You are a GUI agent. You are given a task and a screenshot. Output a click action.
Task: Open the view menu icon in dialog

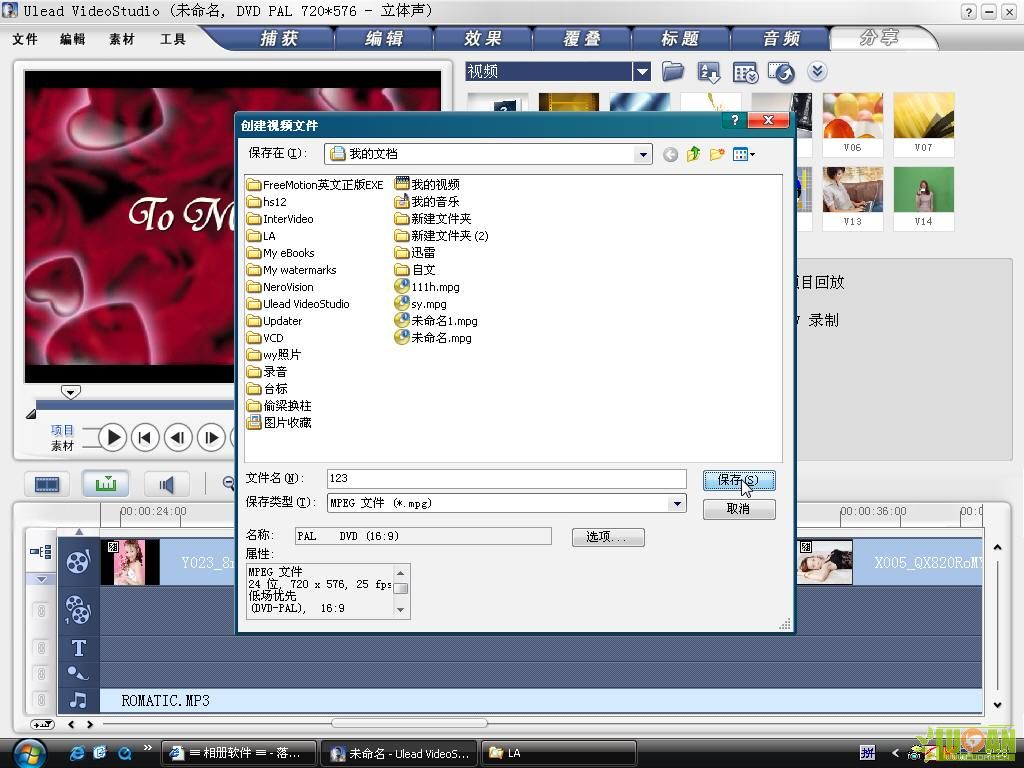coord(743,155)
